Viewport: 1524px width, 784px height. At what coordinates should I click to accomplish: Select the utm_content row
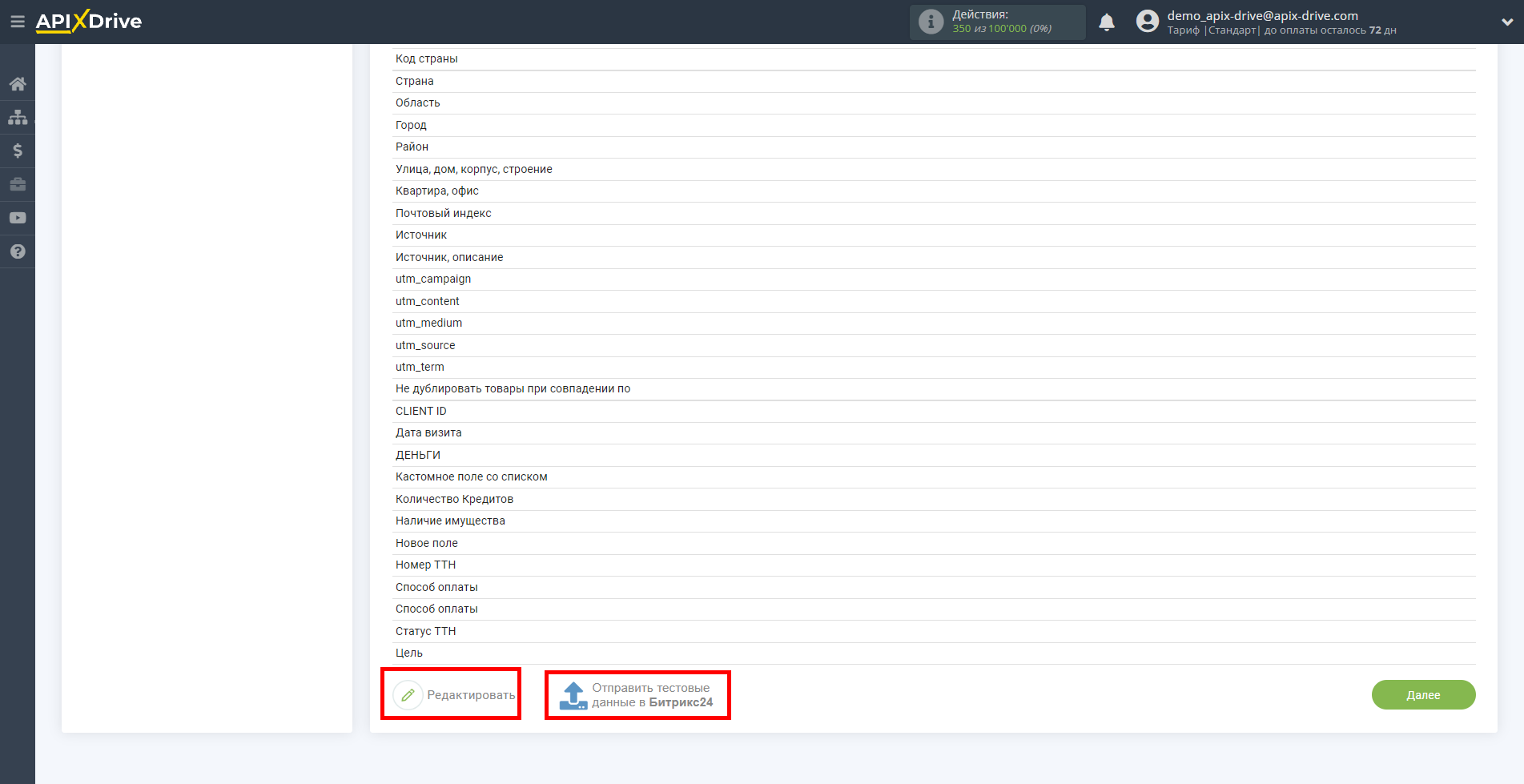(934, 302)
